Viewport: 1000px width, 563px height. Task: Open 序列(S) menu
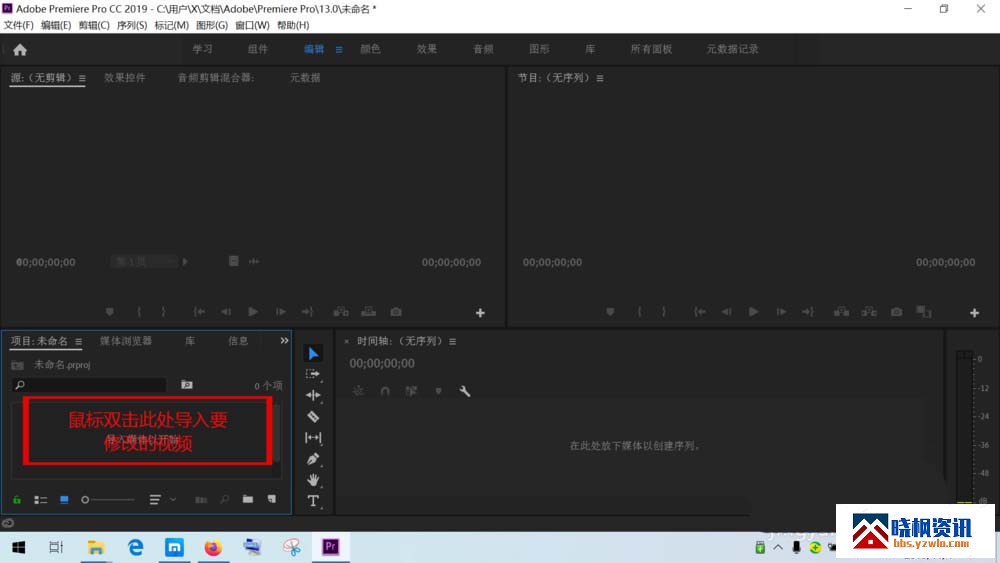click(131, 26)
